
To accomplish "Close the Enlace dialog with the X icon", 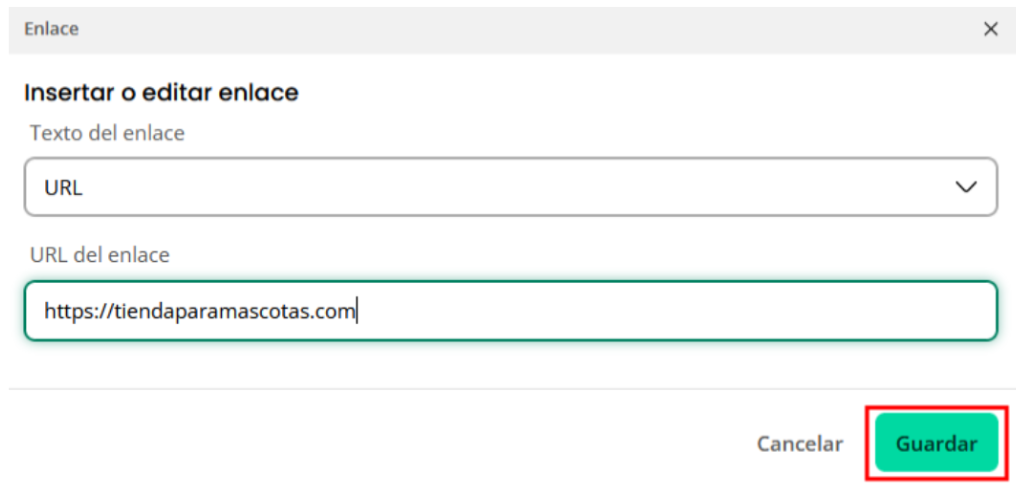I will point(990,29).
